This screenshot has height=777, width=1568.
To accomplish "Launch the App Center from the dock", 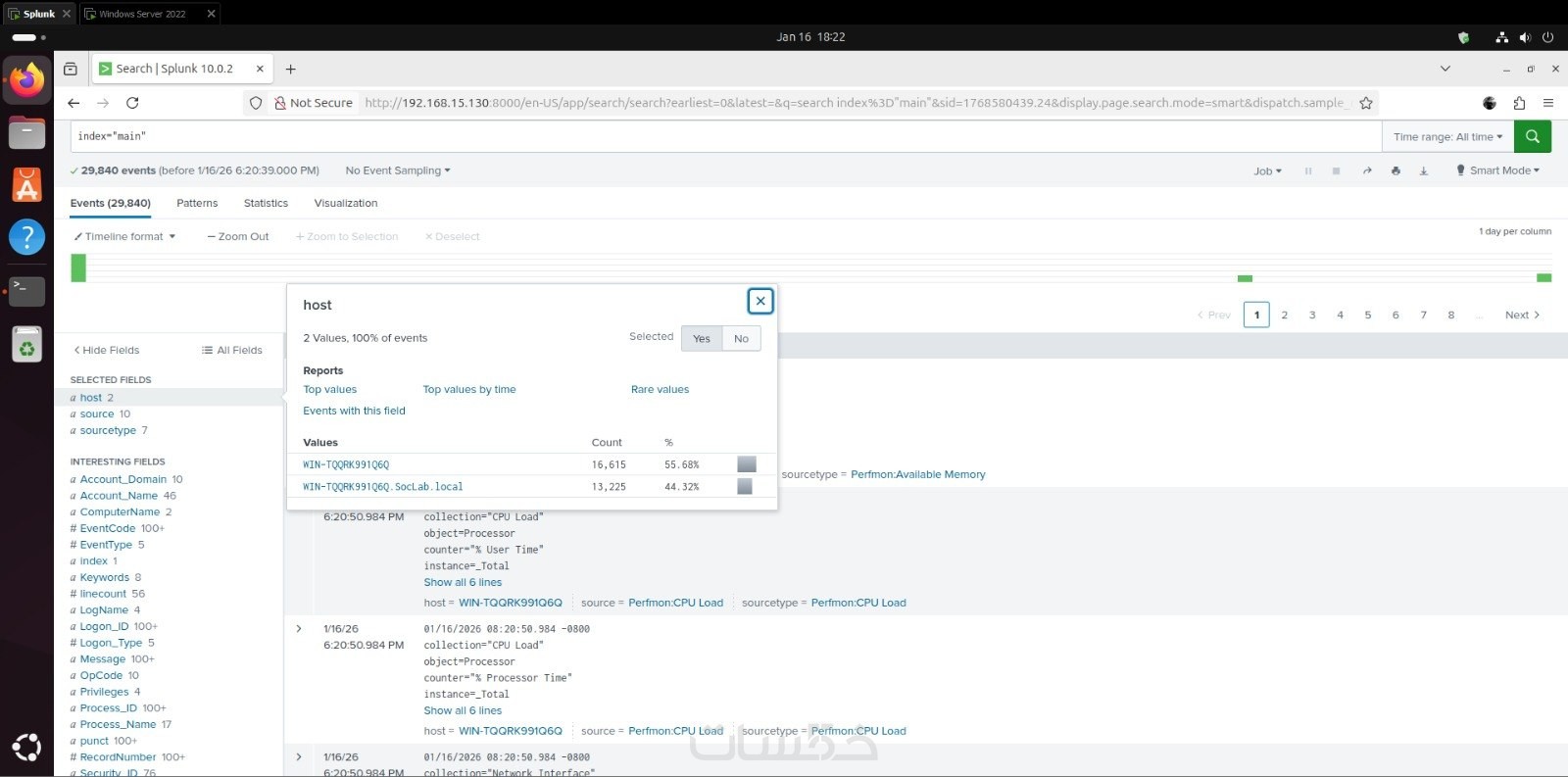I will coord(26,184).
